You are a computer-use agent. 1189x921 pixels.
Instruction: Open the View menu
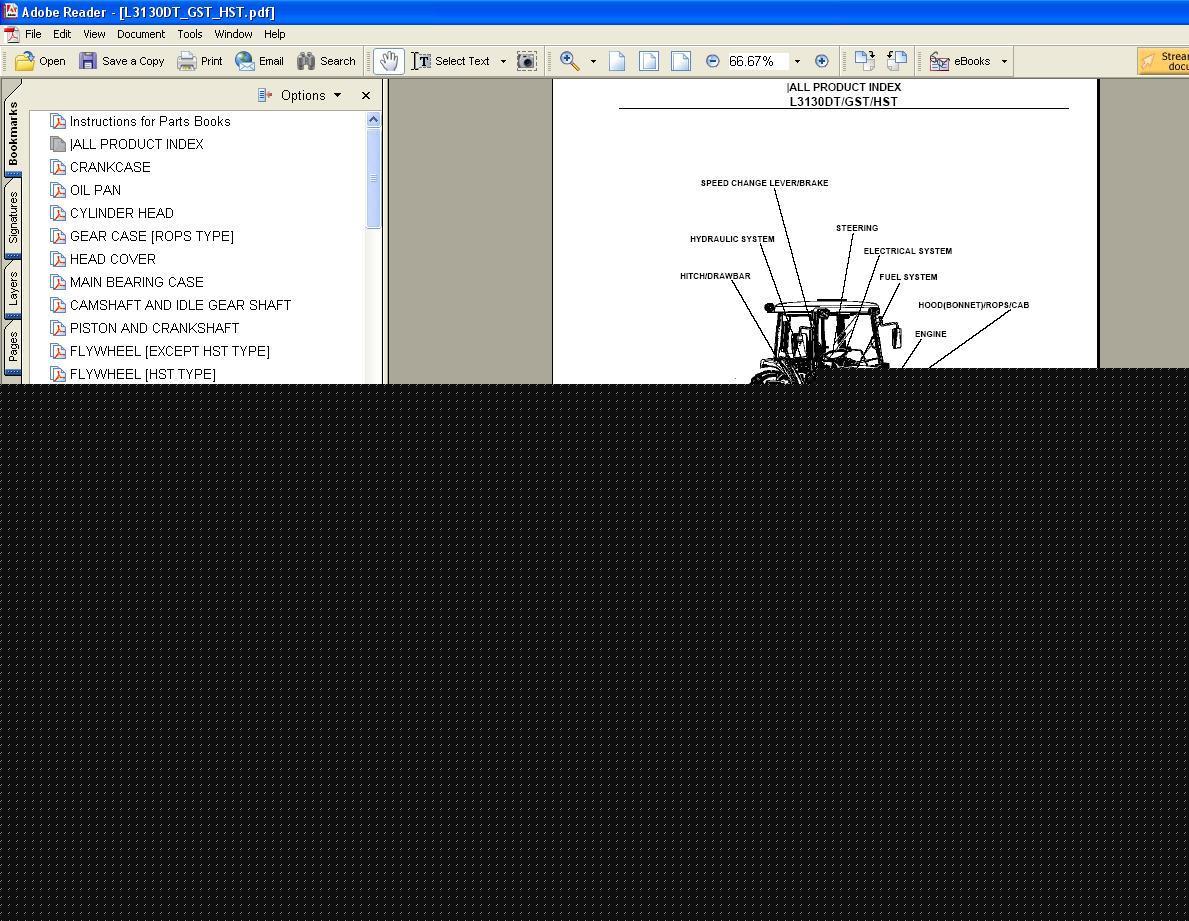click(x=94, y=34)
